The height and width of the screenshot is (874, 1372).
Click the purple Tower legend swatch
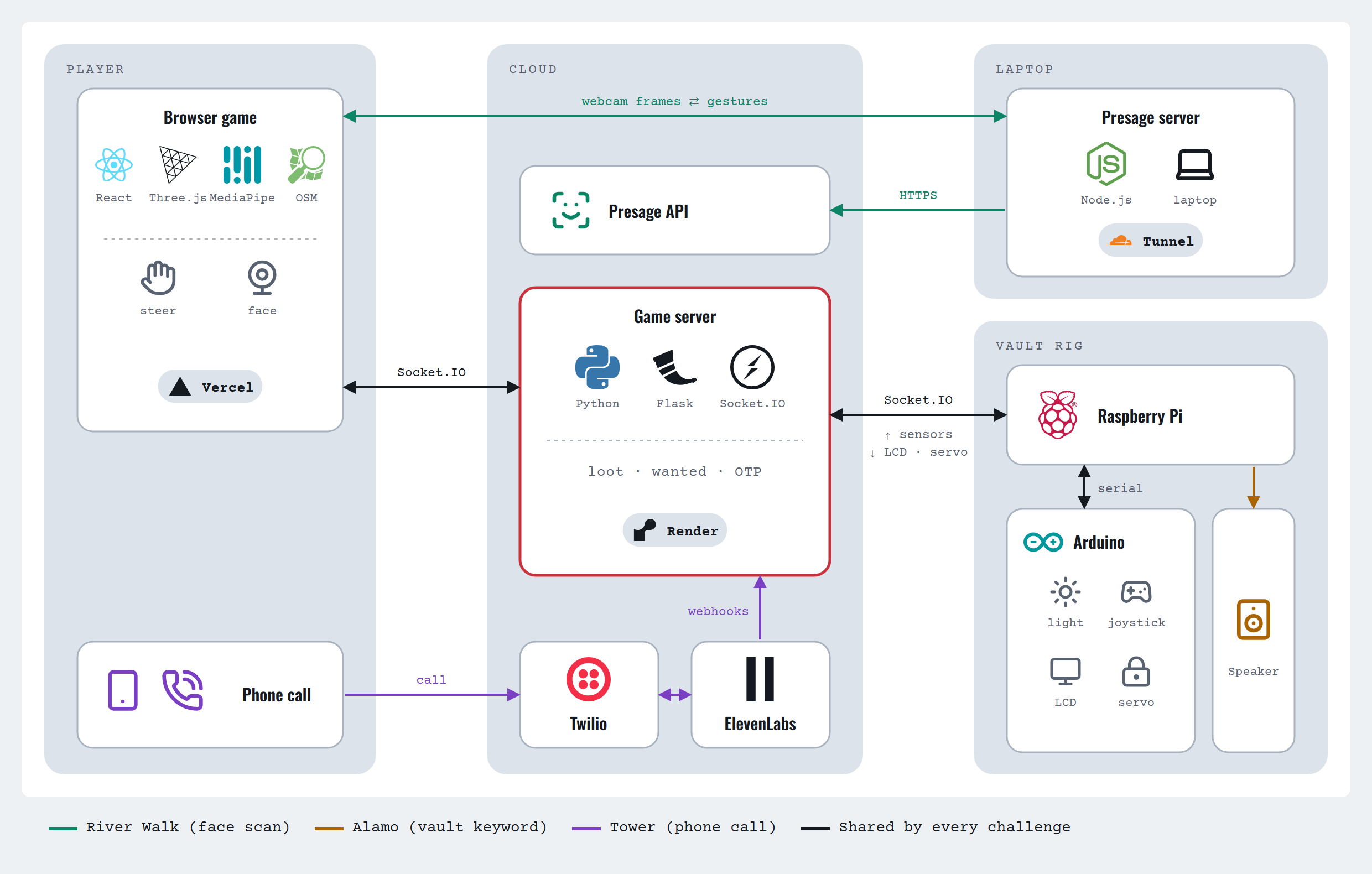pyautogui.click(x=586, y=829)
